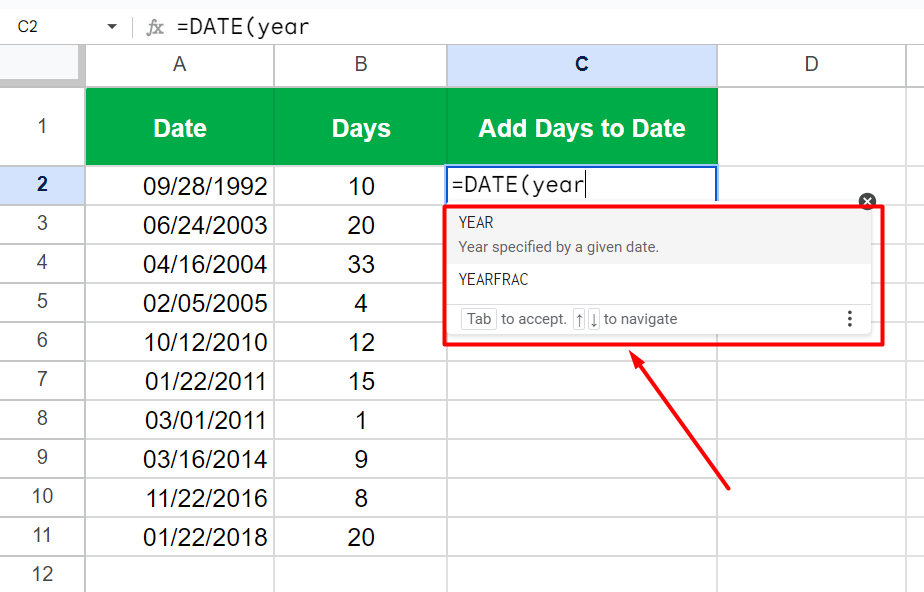Click cell with date 03/01/2011
This screenshot has height=592, width=924.
[180, 419]
